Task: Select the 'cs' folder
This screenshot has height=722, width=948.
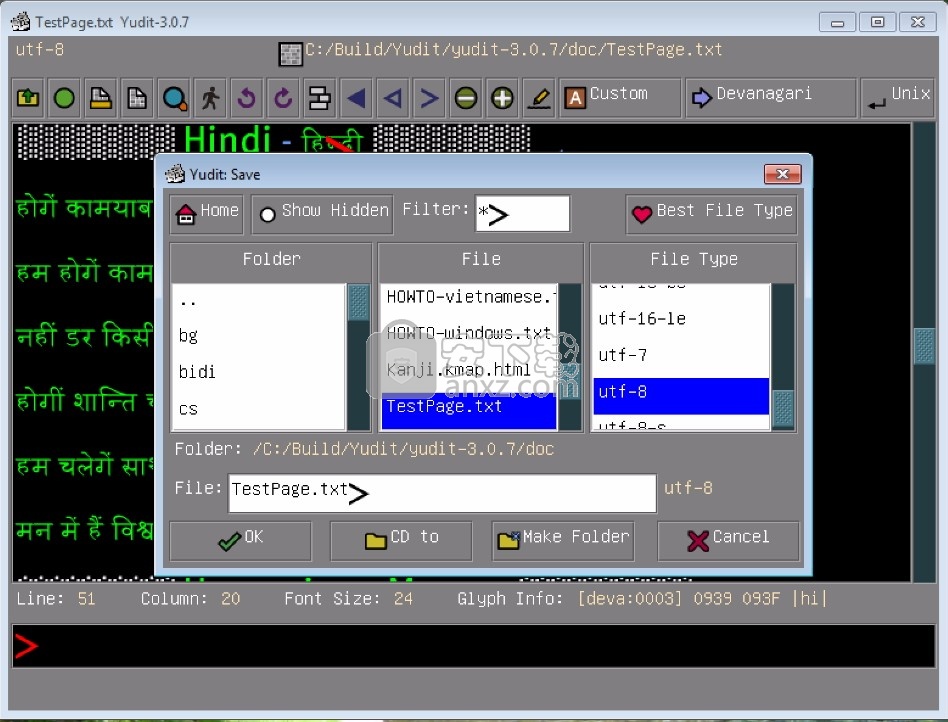Action: 259,409
